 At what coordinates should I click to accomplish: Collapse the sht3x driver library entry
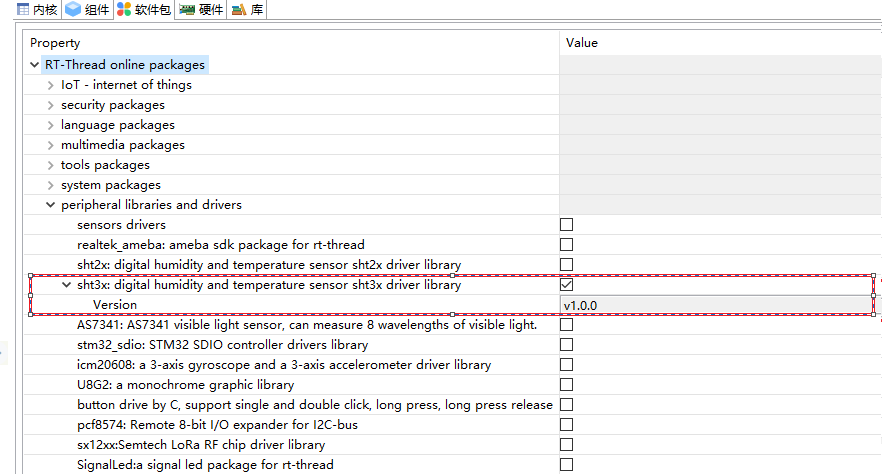coord(68,285)
